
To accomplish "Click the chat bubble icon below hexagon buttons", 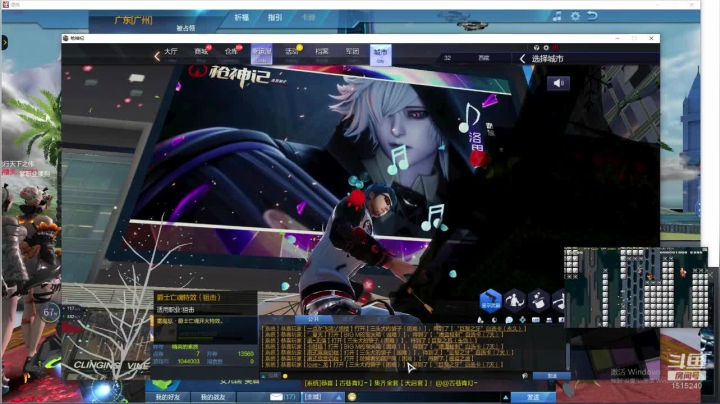I will click(x=509, y=320).
